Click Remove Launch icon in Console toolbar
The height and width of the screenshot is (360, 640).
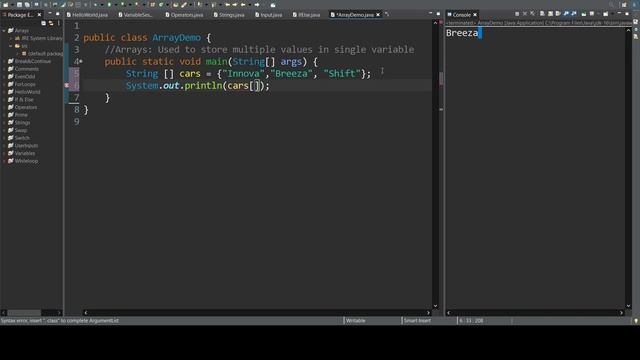click(525, 14)
